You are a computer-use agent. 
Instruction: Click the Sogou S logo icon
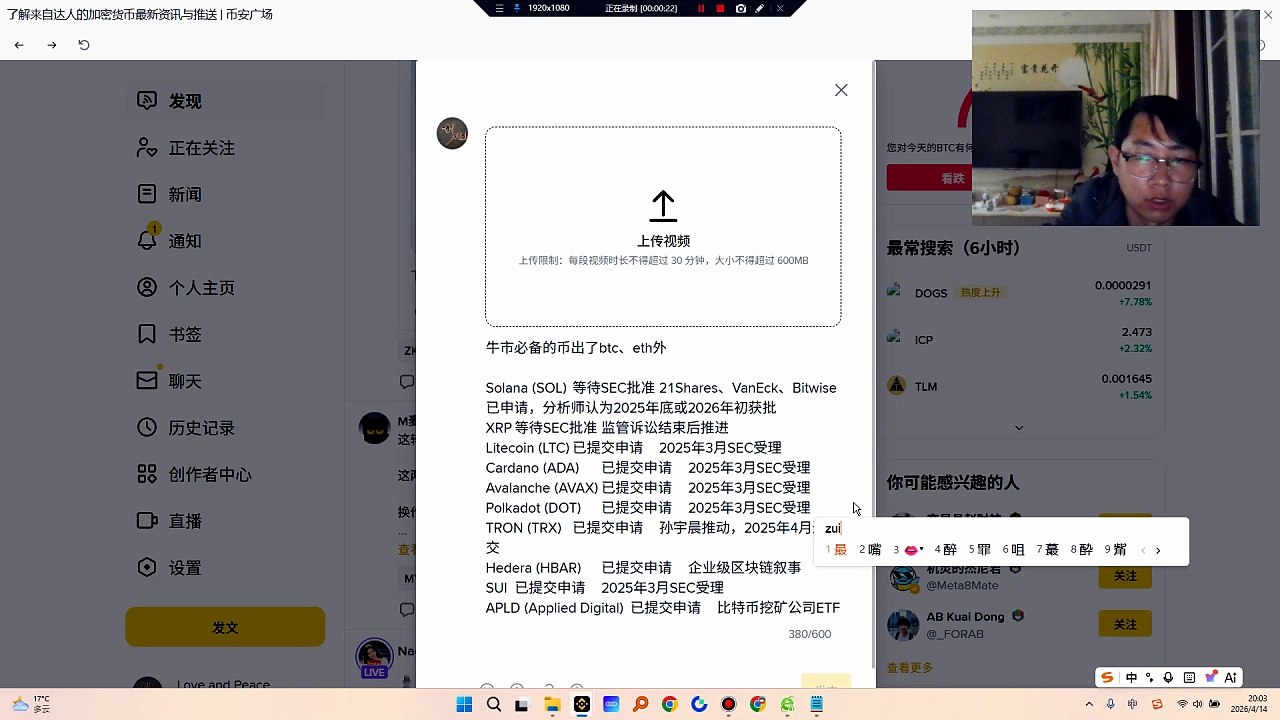(x=1107, y=677)
